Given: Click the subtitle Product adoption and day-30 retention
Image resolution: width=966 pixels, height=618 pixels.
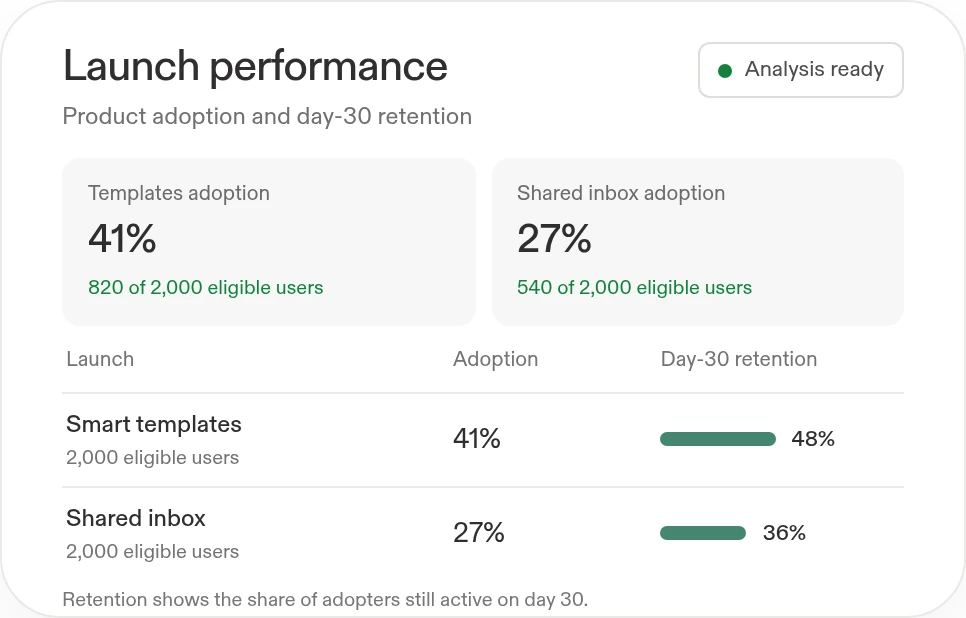Looking at the screenshot, I should pyautogui.click(x=267, y=116).
